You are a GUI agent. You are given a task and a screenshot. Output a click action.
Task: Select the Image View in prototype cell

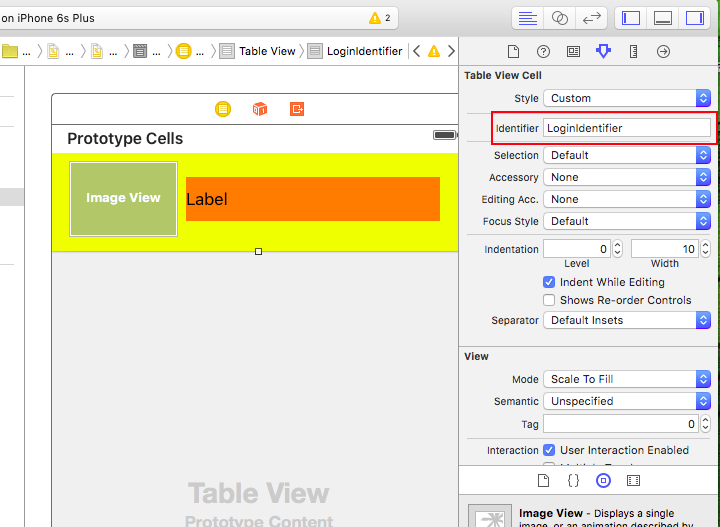tap(124, 199)
